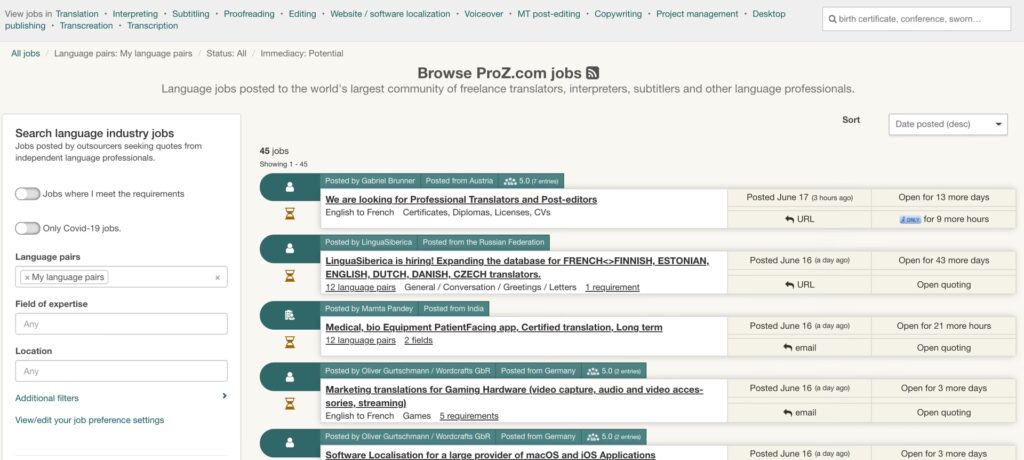Click View/edit your job preference settings
Viewport: 1024px width, 460px height.
click(90, 420)
